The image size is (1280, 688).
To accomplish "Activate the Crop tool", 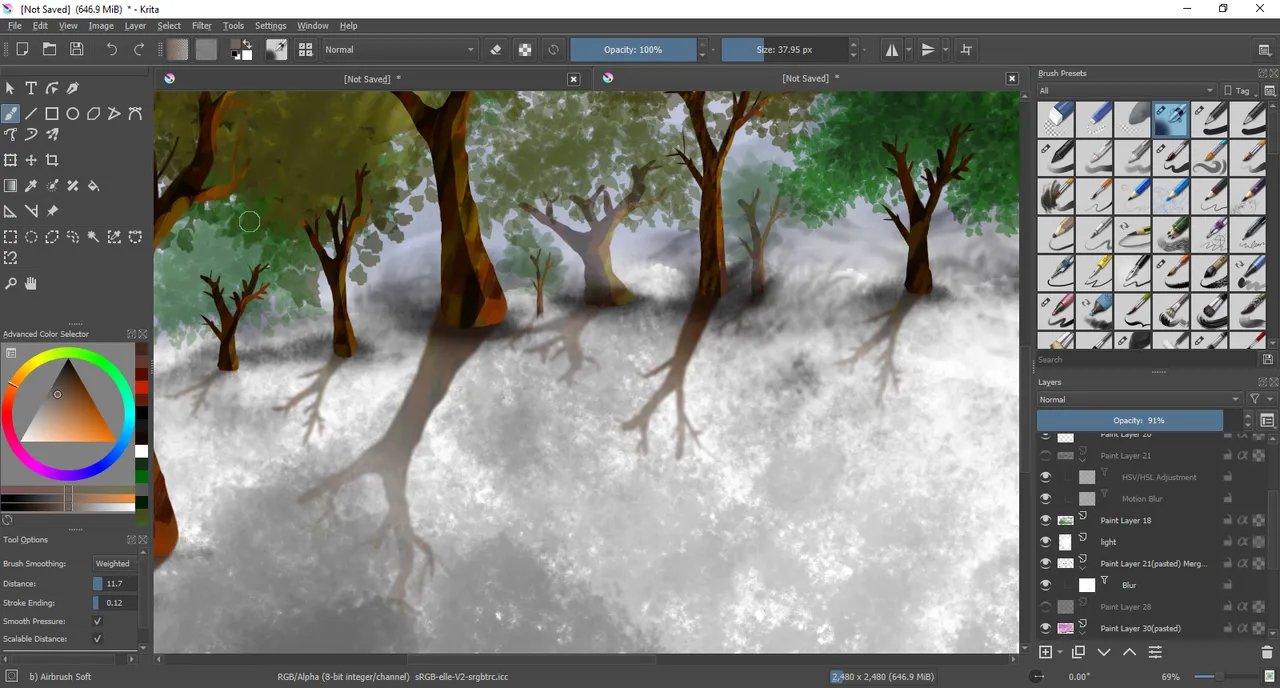I will [x=52, y=160].
